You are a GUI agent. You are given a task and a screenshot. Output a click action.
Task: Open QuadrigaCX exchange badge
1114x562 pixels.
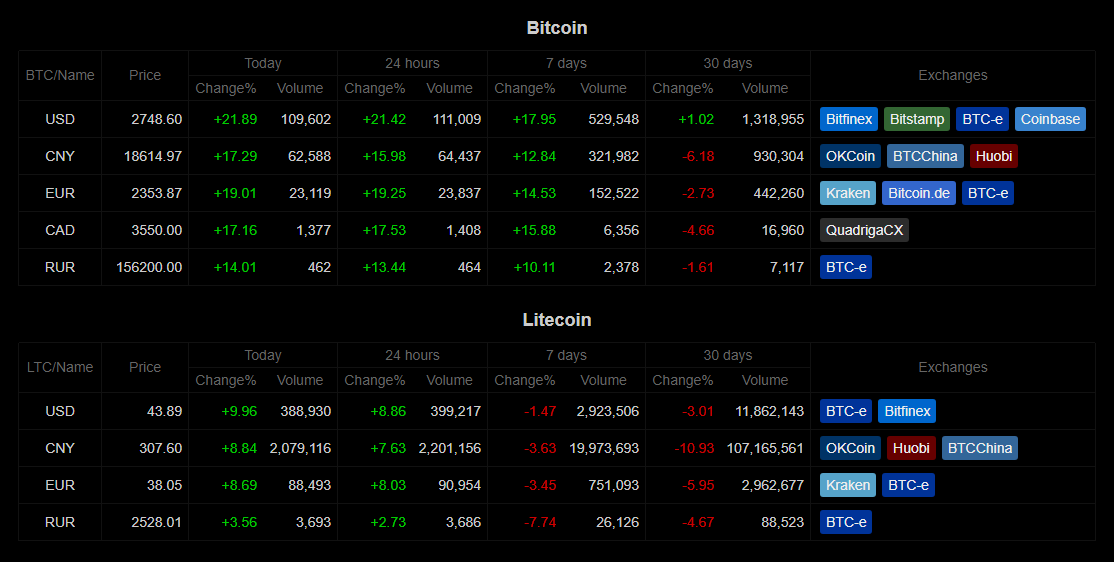coord(864,230)
